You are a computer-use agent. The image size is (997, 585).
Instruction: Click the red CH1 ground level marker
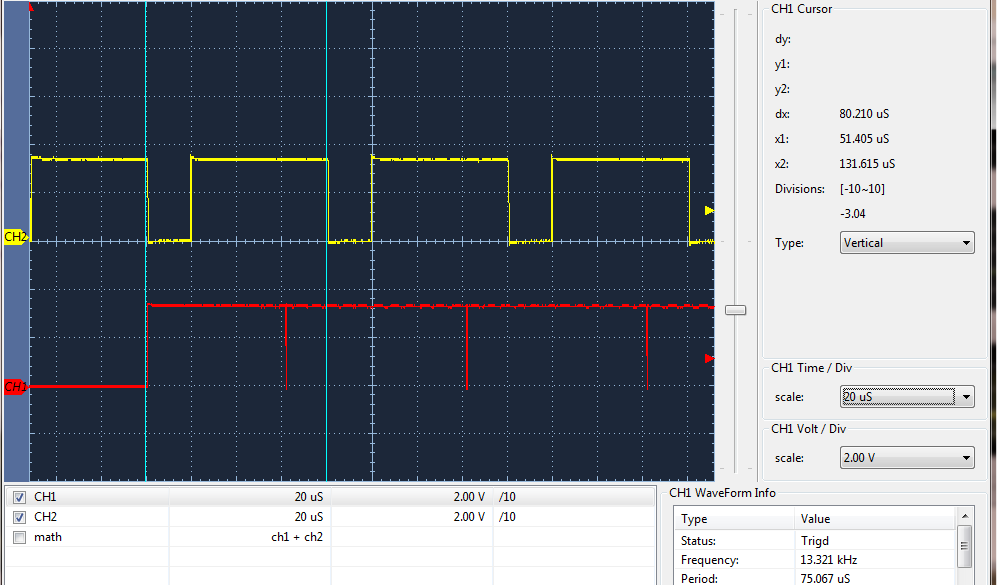point(16,387)
